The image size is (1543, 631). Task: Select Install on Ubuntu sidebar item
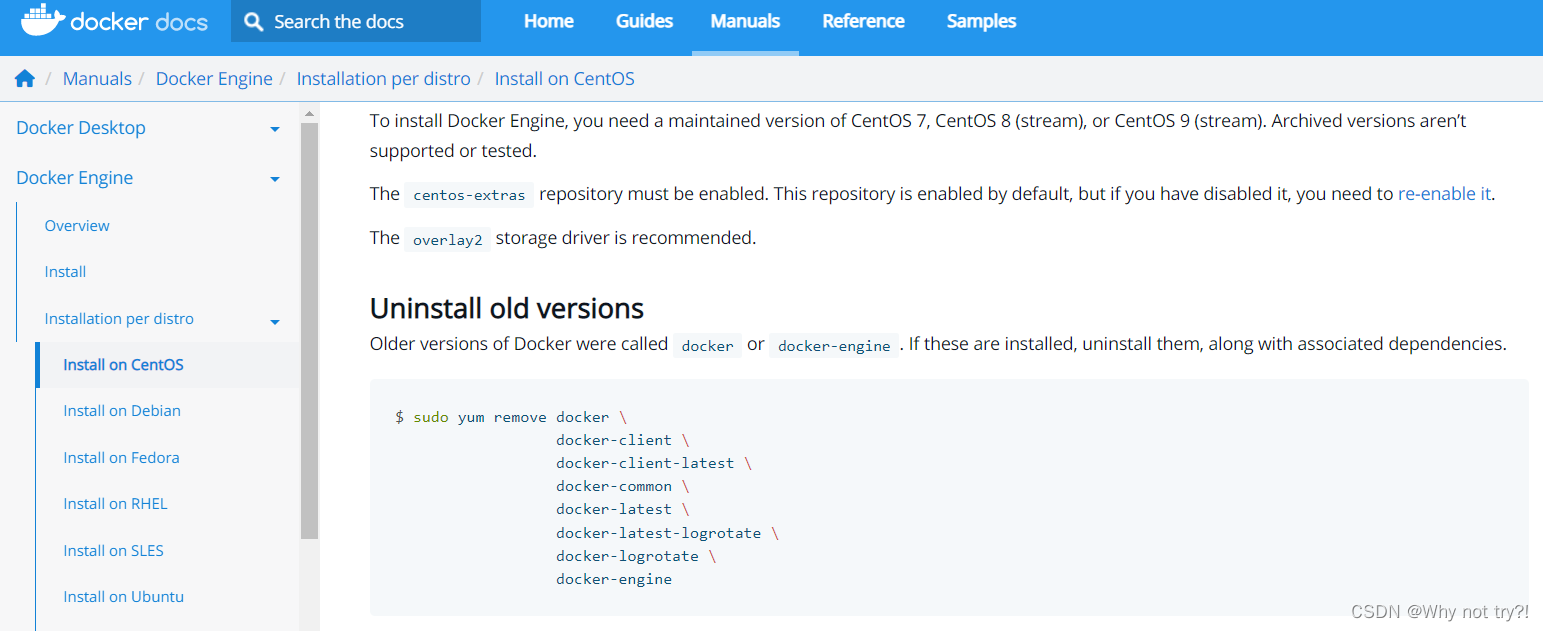click(x=123, y=597)
